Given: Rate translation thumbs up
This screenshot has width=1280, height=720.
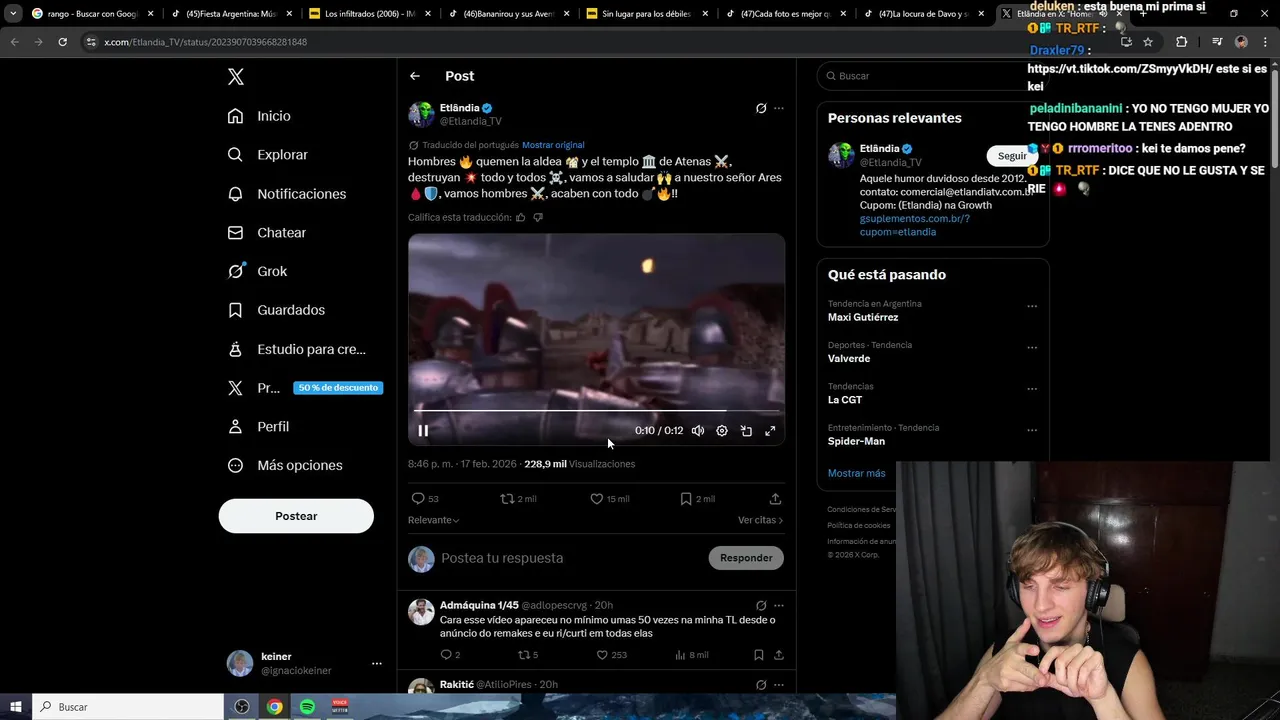Looking at the screenshot, I should (520, 217).
